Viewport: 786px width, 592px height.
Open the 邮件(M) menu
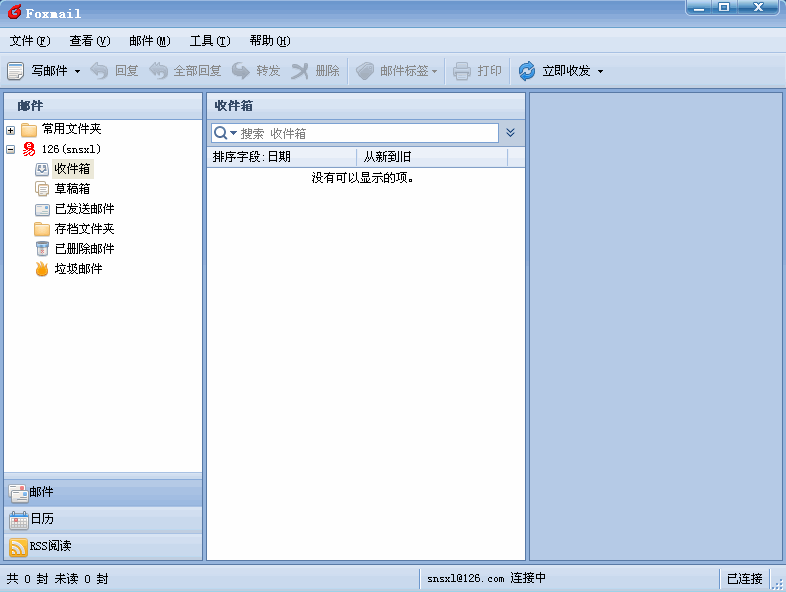tap(150, 41)
